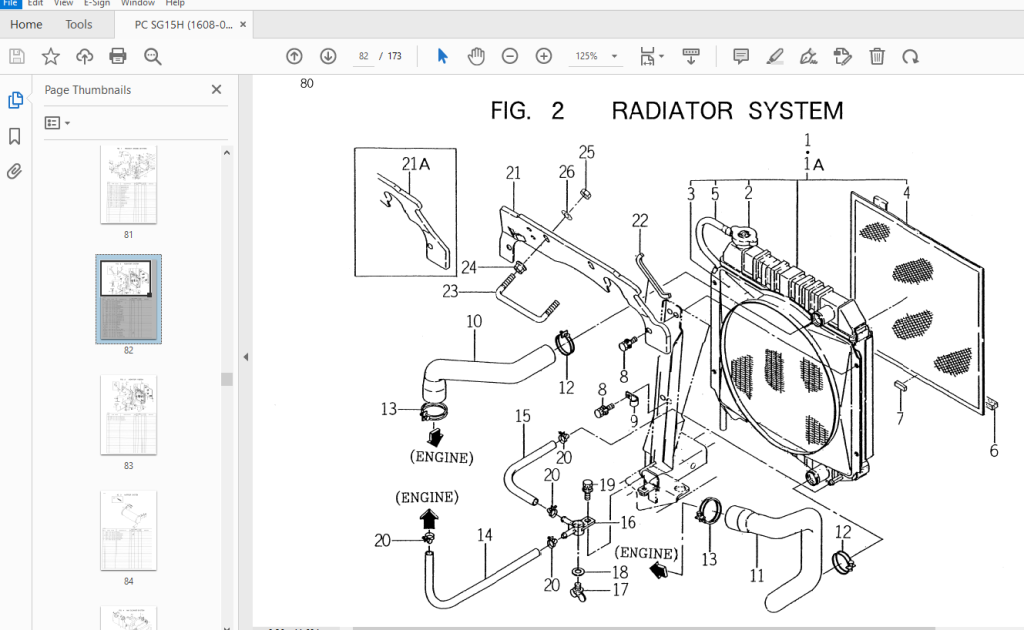Select the Hand pan tool
This screenshot has width=1024, height=630.
[x=476, y=56]
